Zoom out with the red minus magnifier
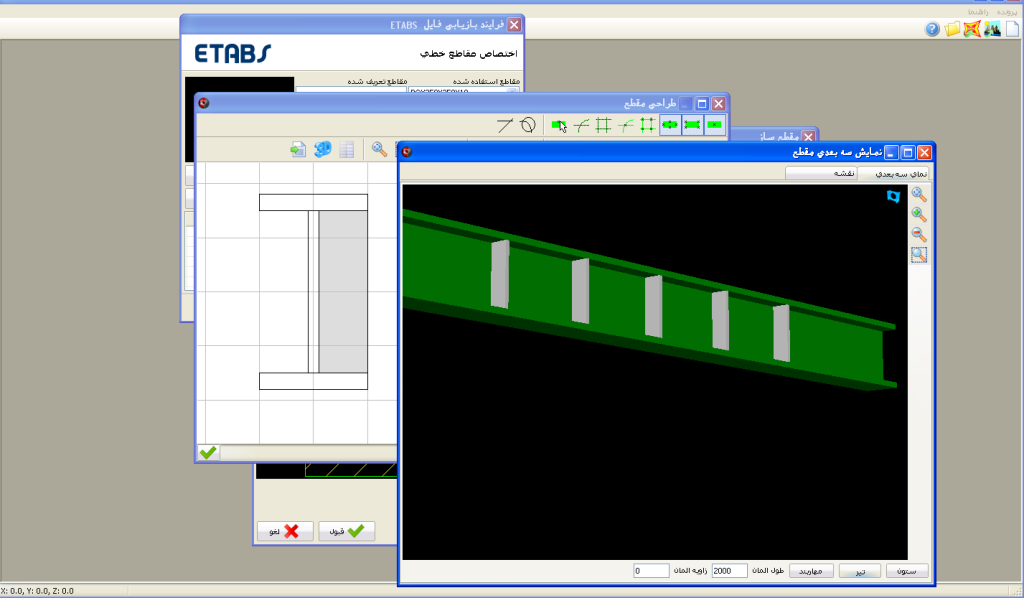The image size is (1024, 598). 919,235
